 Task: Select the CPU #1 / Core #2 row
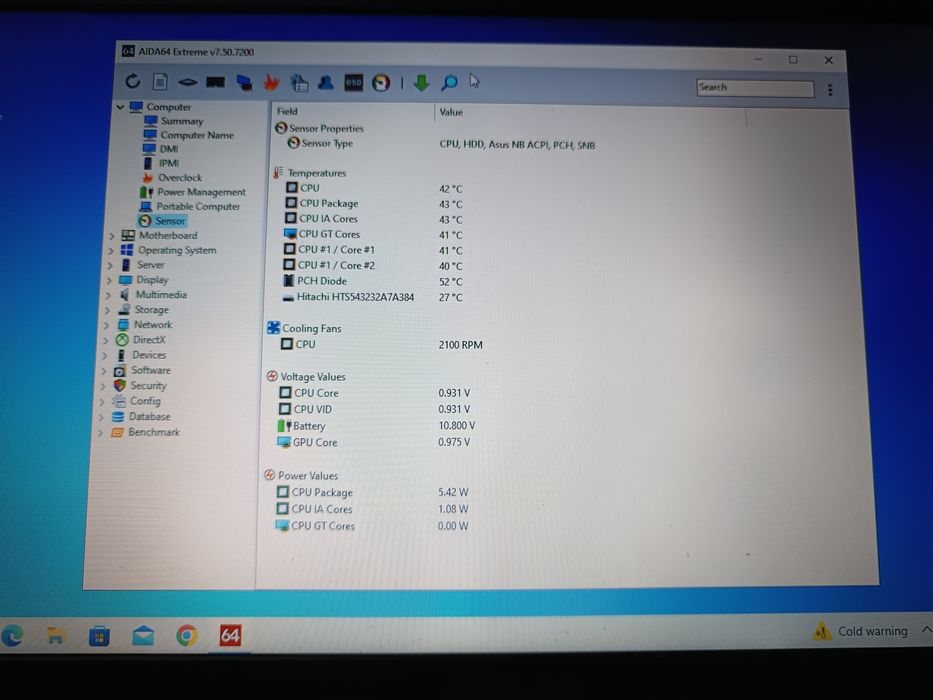(x=372, y=265)
